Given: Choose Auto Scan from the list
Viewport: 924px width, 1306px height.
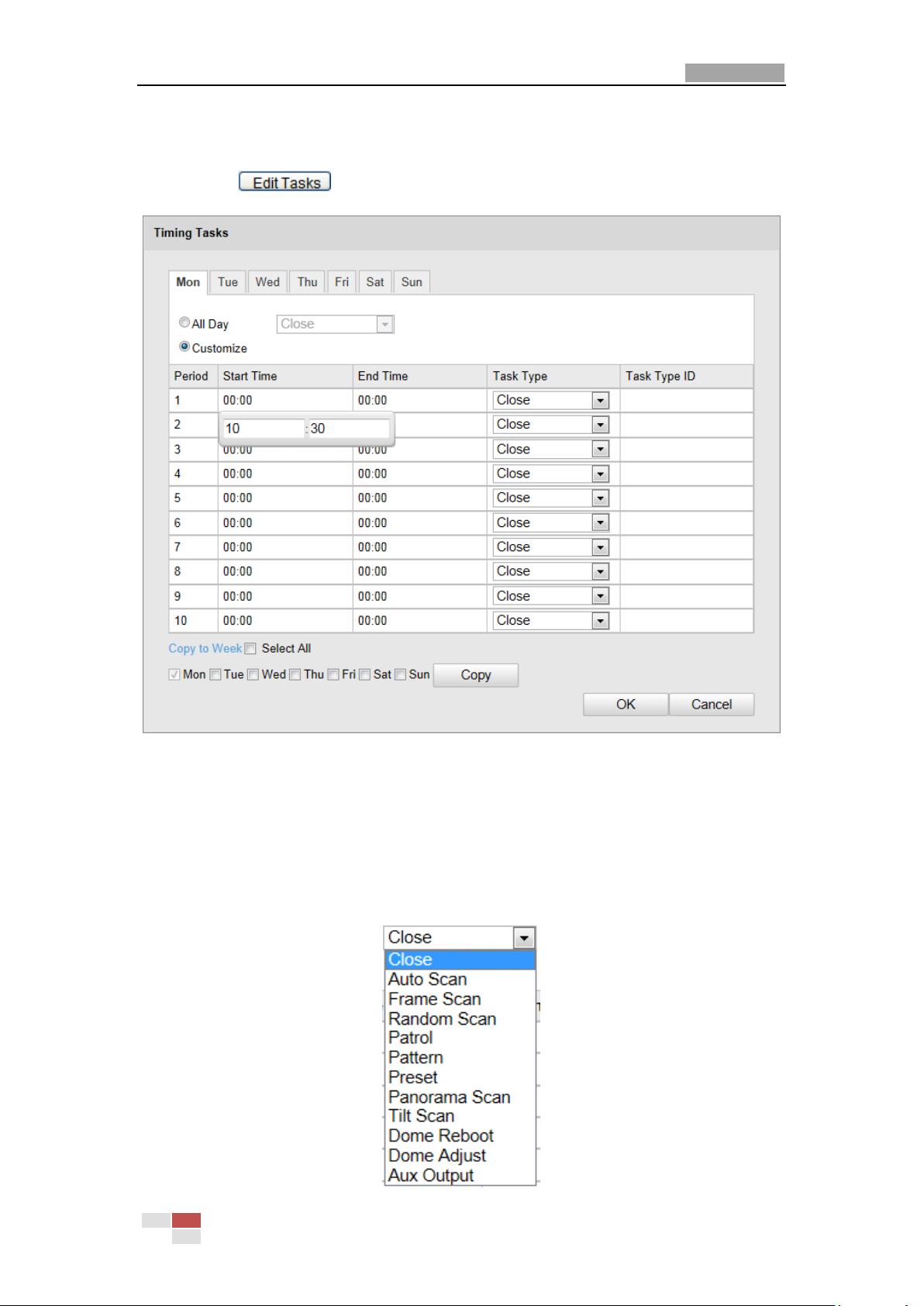Looking at the screenshot, I should pos(460,980).
